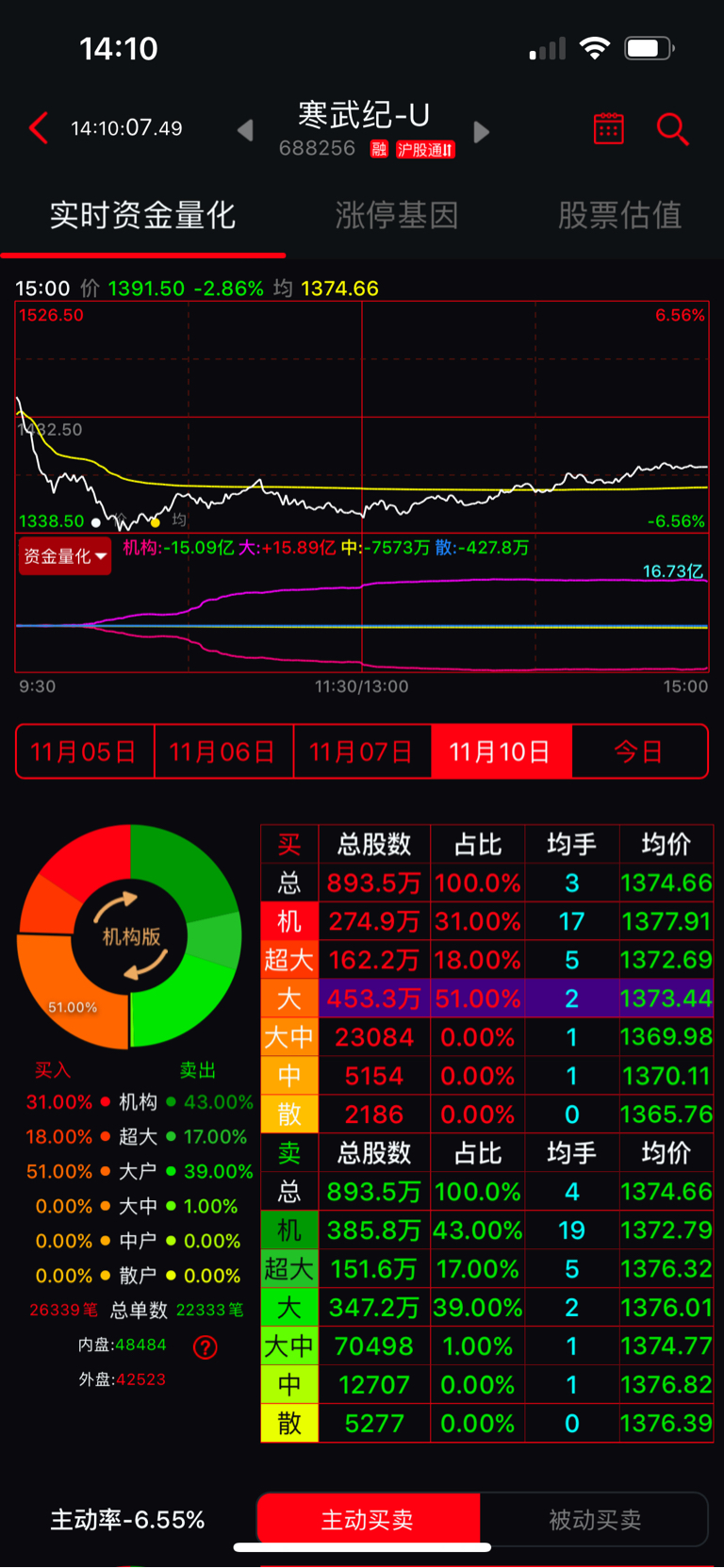Tap legend row 大户

coord(140,1171)
